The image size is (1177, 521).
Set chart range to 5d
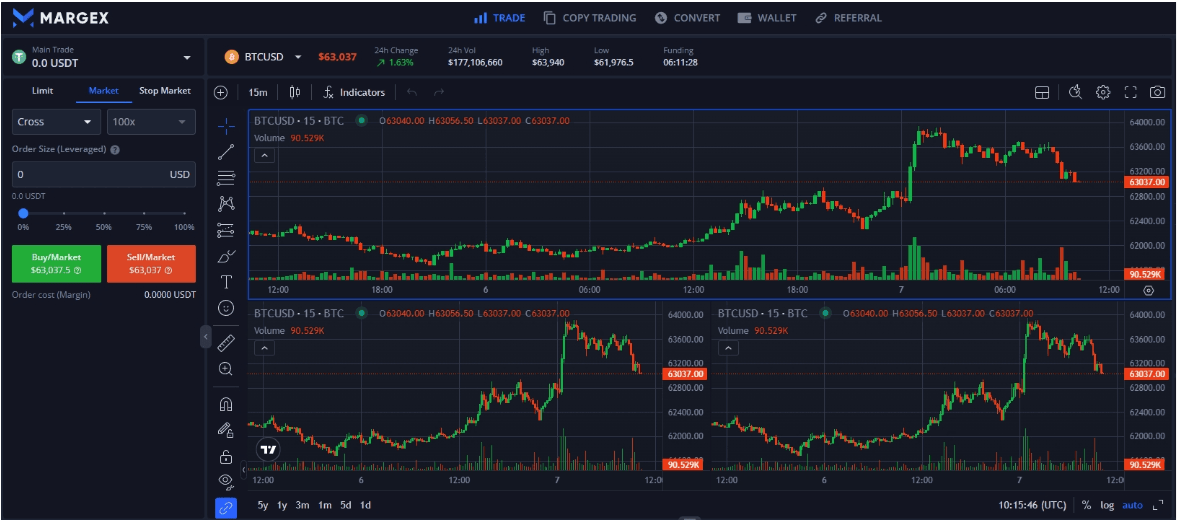click(x=345, y=505)
